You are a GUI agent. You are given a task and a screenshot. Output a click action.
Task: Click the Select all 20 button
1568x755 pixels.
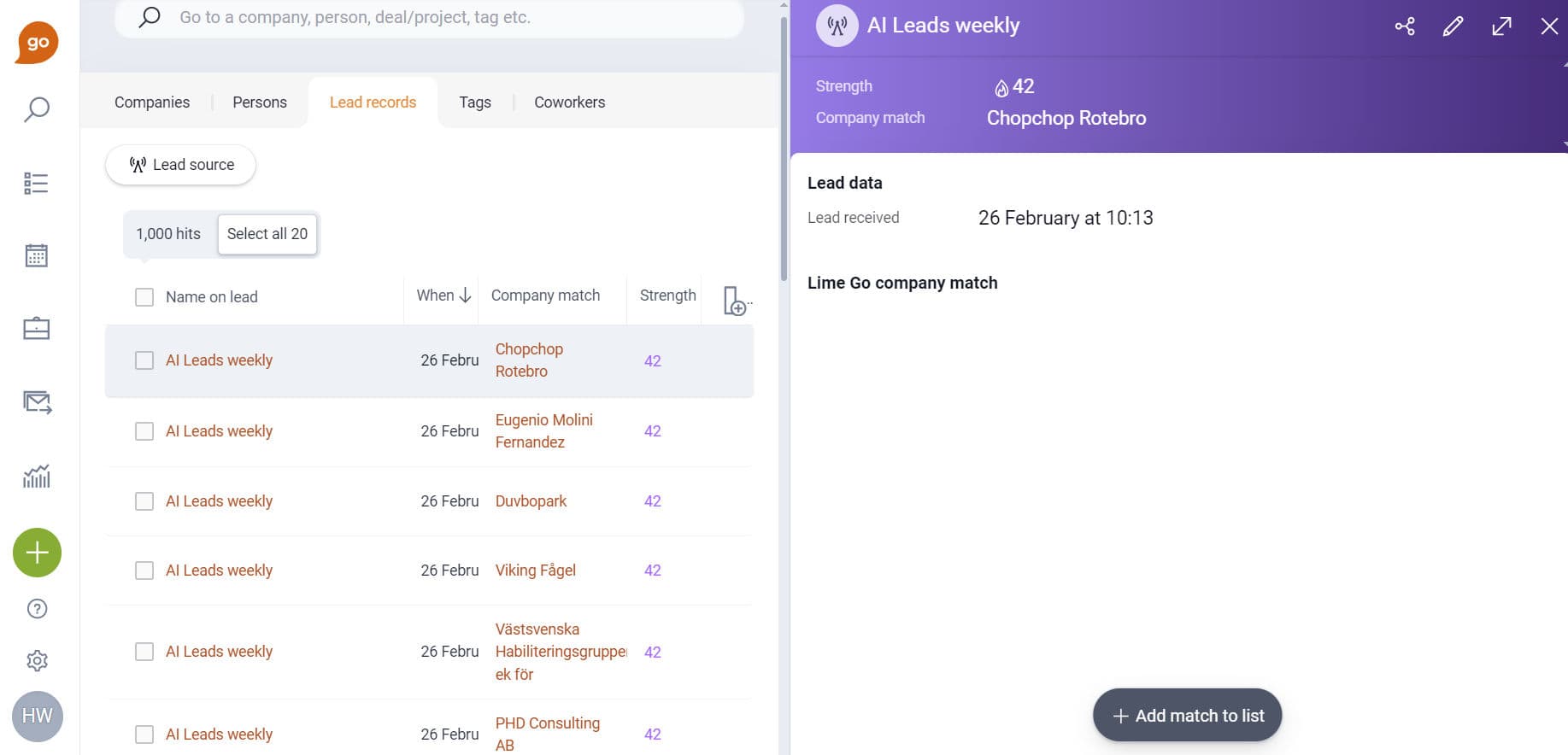click(267, 234)
